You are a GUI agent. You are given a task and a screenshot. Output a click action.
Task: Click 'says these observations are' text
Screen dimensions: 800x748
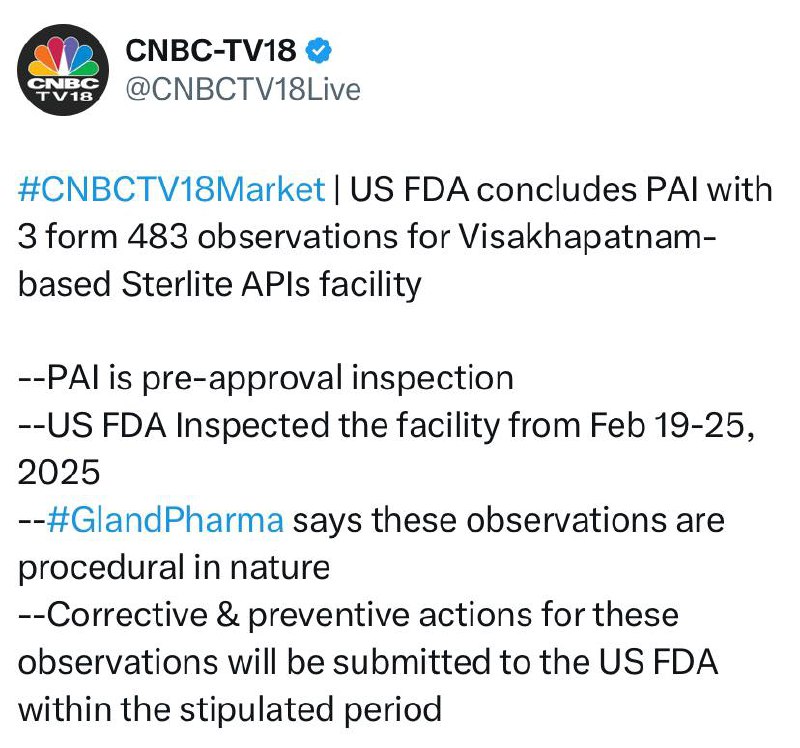[x=509, y=520]
